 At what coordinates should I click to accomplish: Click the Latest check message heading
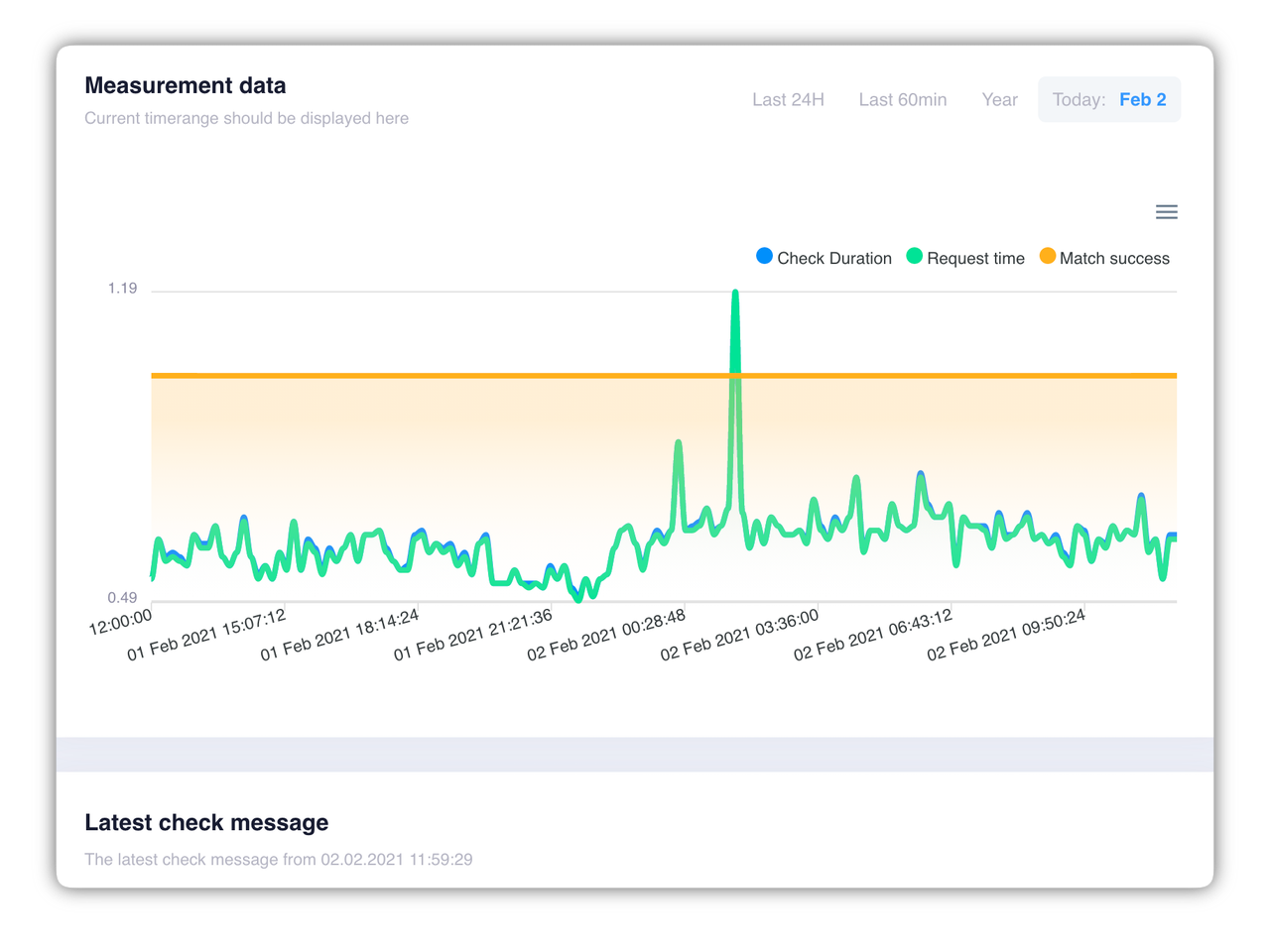pyautogui.click(x=206, y=823)
